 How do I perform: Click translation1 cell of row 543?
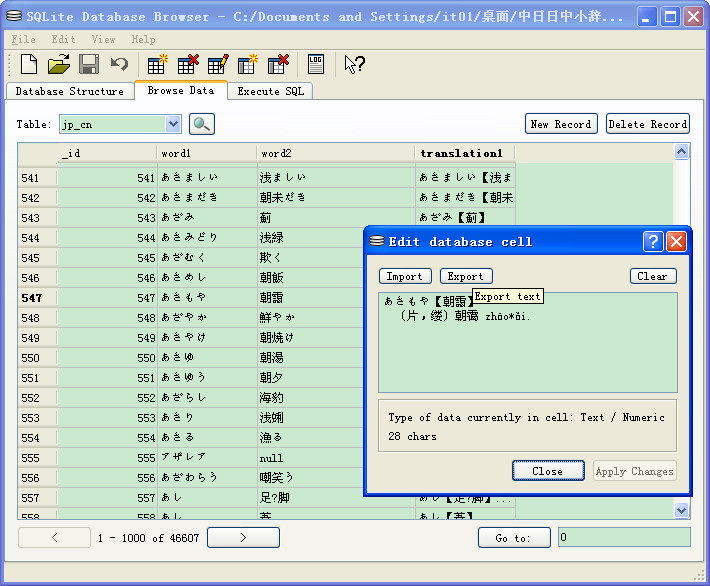coord(465,218)
